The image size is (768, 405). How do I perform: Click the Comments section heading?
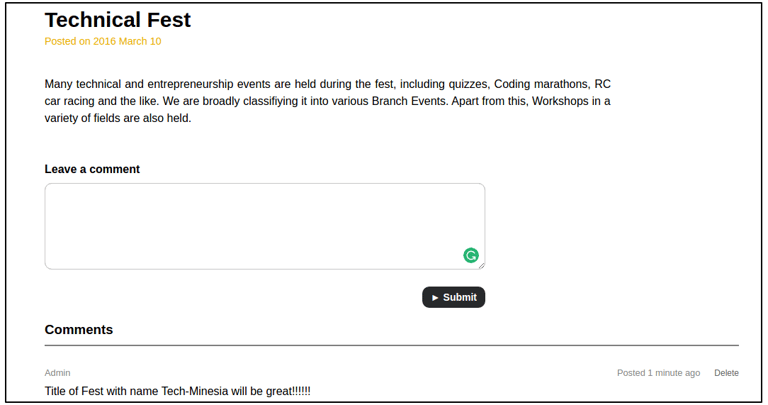click(79, 330)
